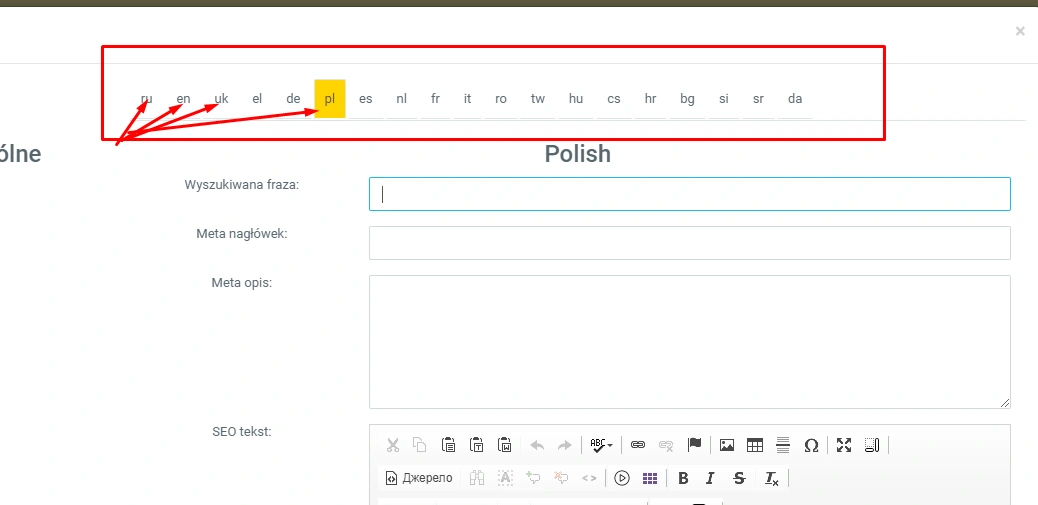This screenshot has height=505, width=1038.
Task: Select the 'de' language tab
Action: (293, 99)
